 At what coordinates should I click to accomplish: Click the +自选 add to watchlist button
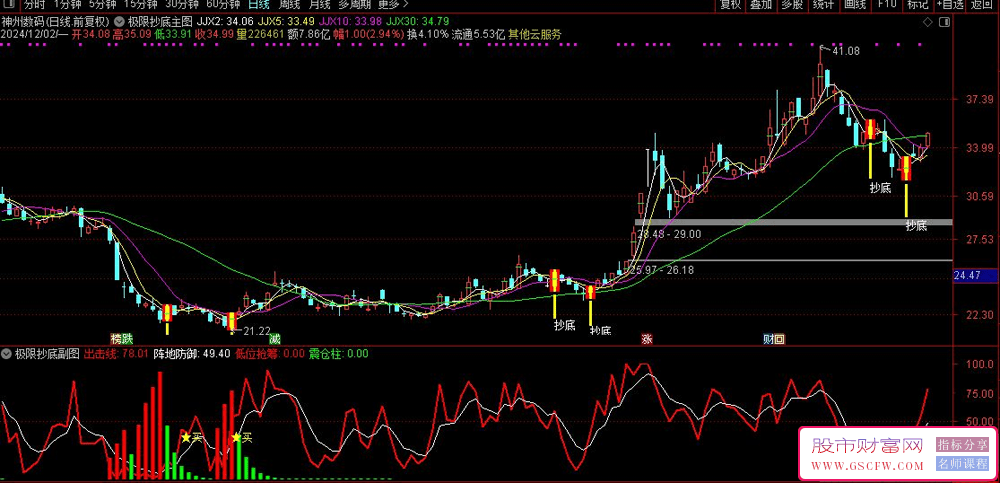951,5
